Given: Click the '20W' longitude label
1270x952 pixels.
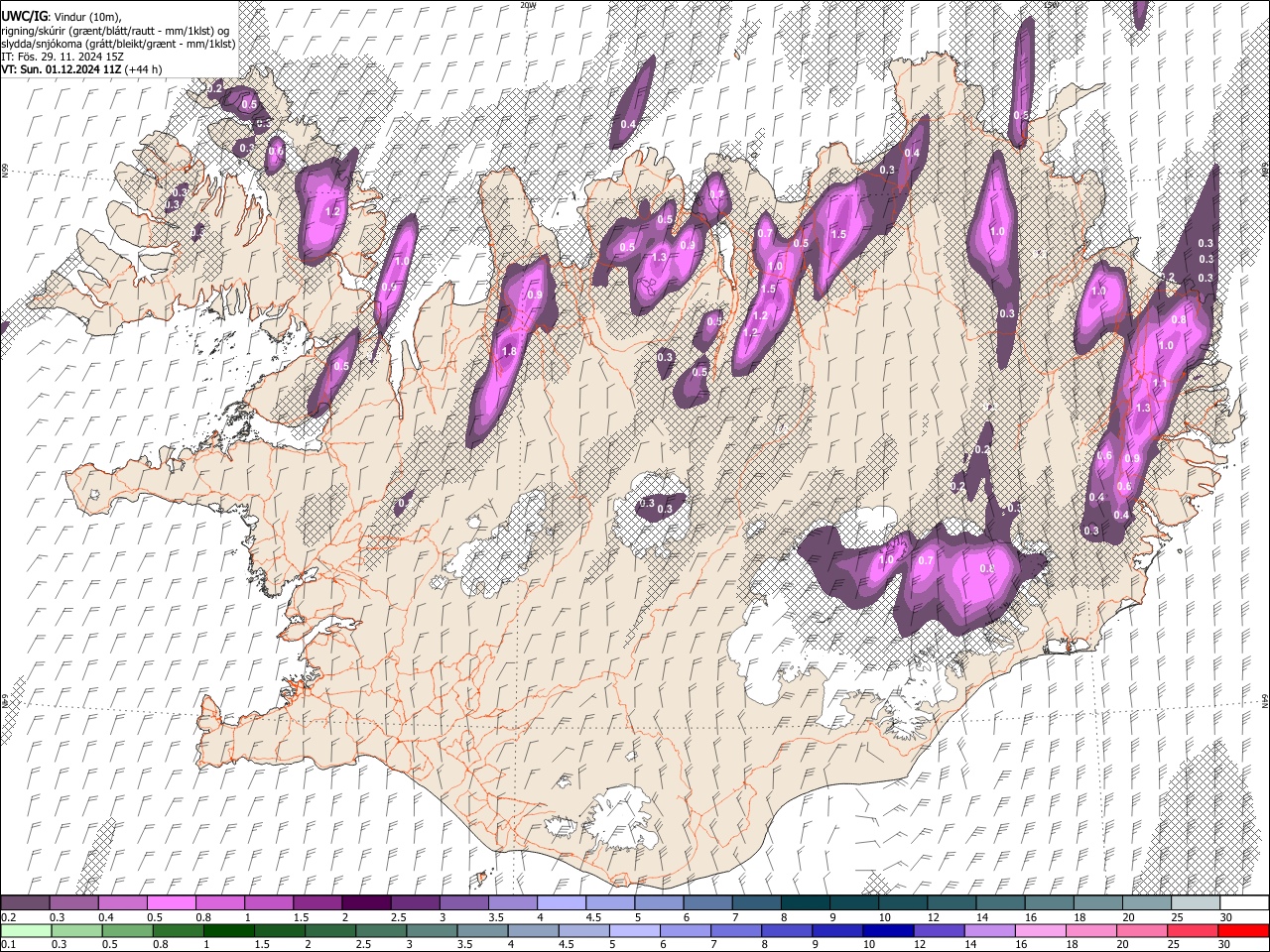Looking at the screenshot, I should [527, 5].
